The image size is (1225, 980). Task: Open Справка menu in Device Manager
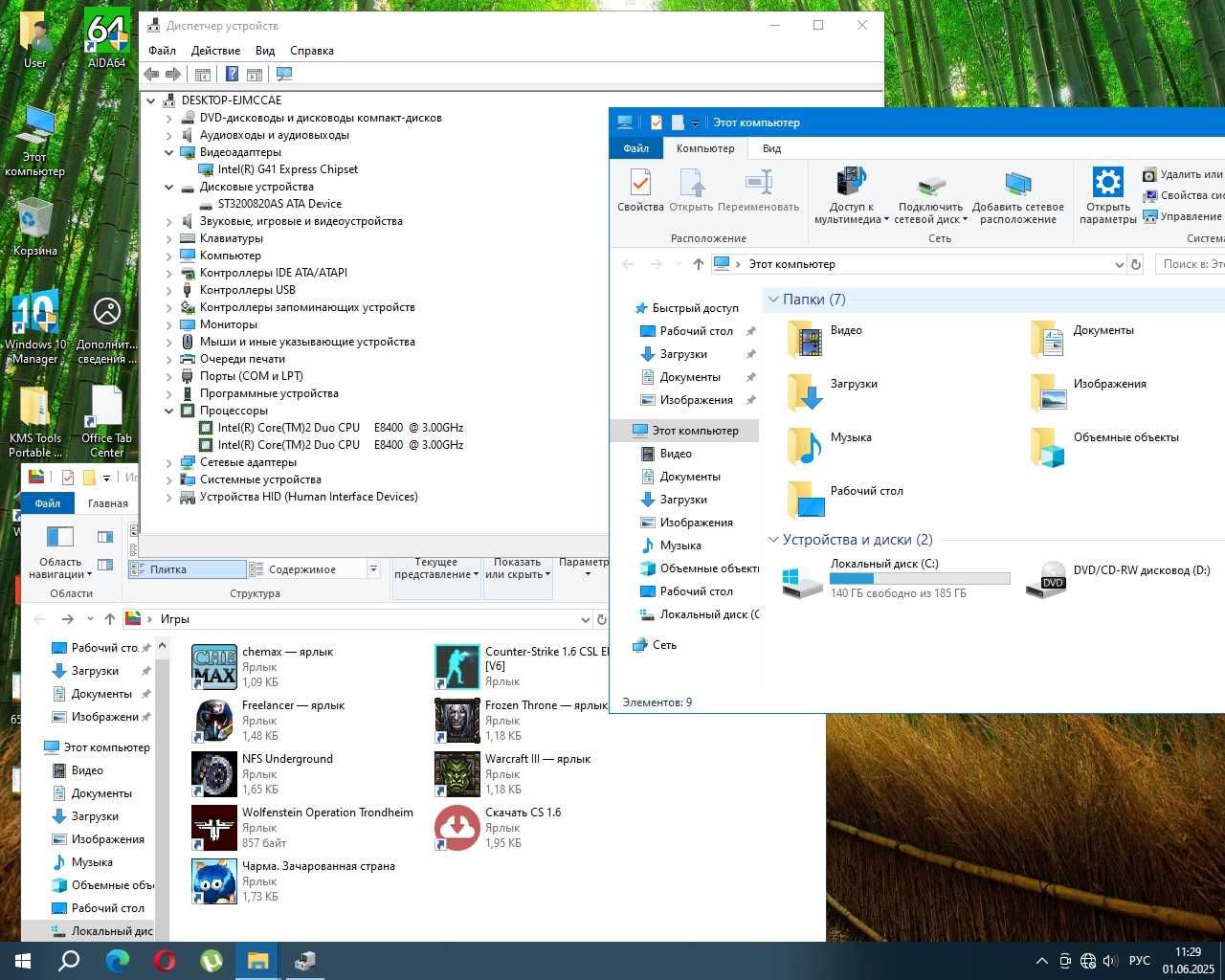[x=312, y=51]
